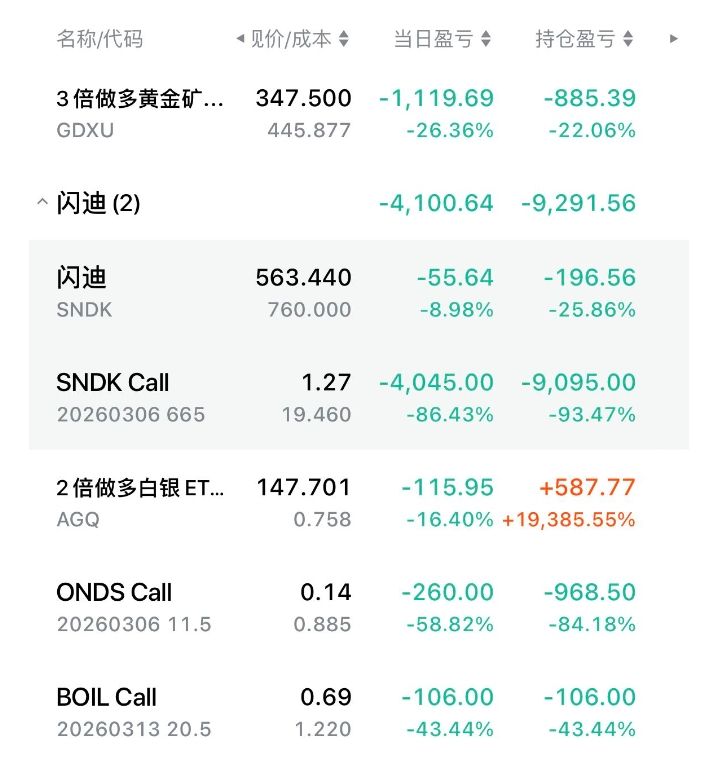The image size is (719, 760).
Task: Click the sort arrows next to 当日盈亏
Action: click(x=486, y=39)
